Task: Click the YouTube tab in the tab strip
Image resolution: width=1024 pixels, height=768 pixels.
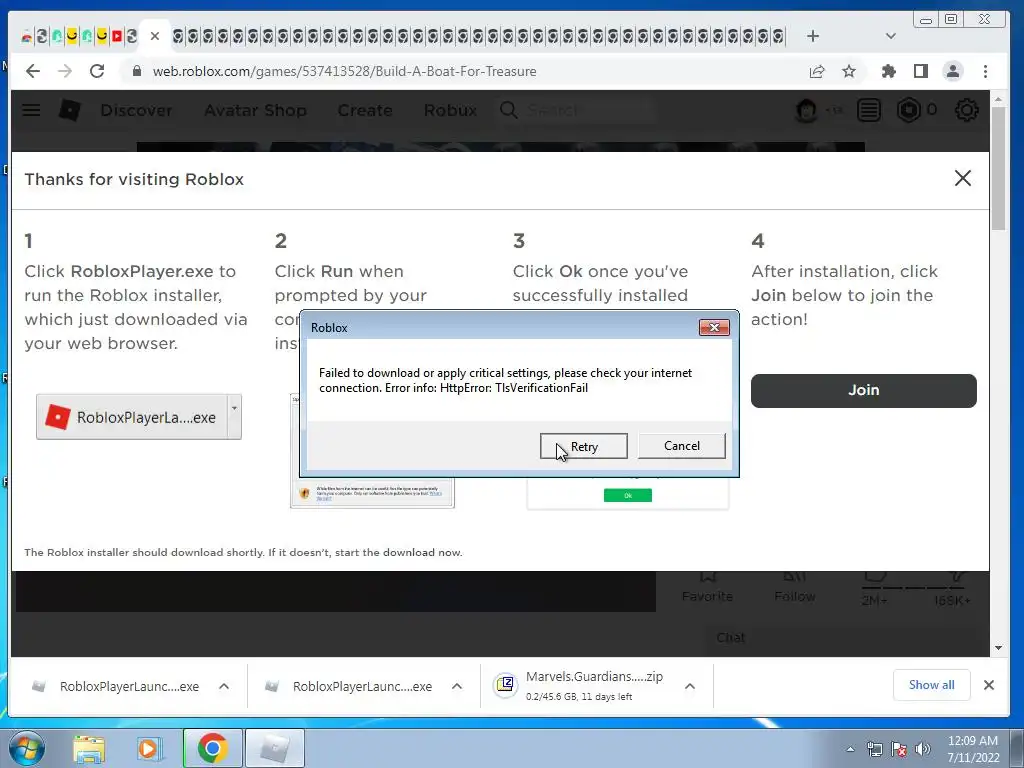Action: (117, 36)
